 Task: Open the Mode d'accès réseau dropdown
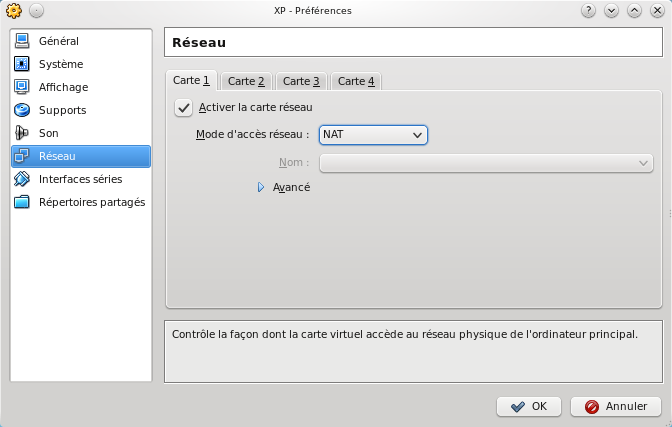click(373, 134)
